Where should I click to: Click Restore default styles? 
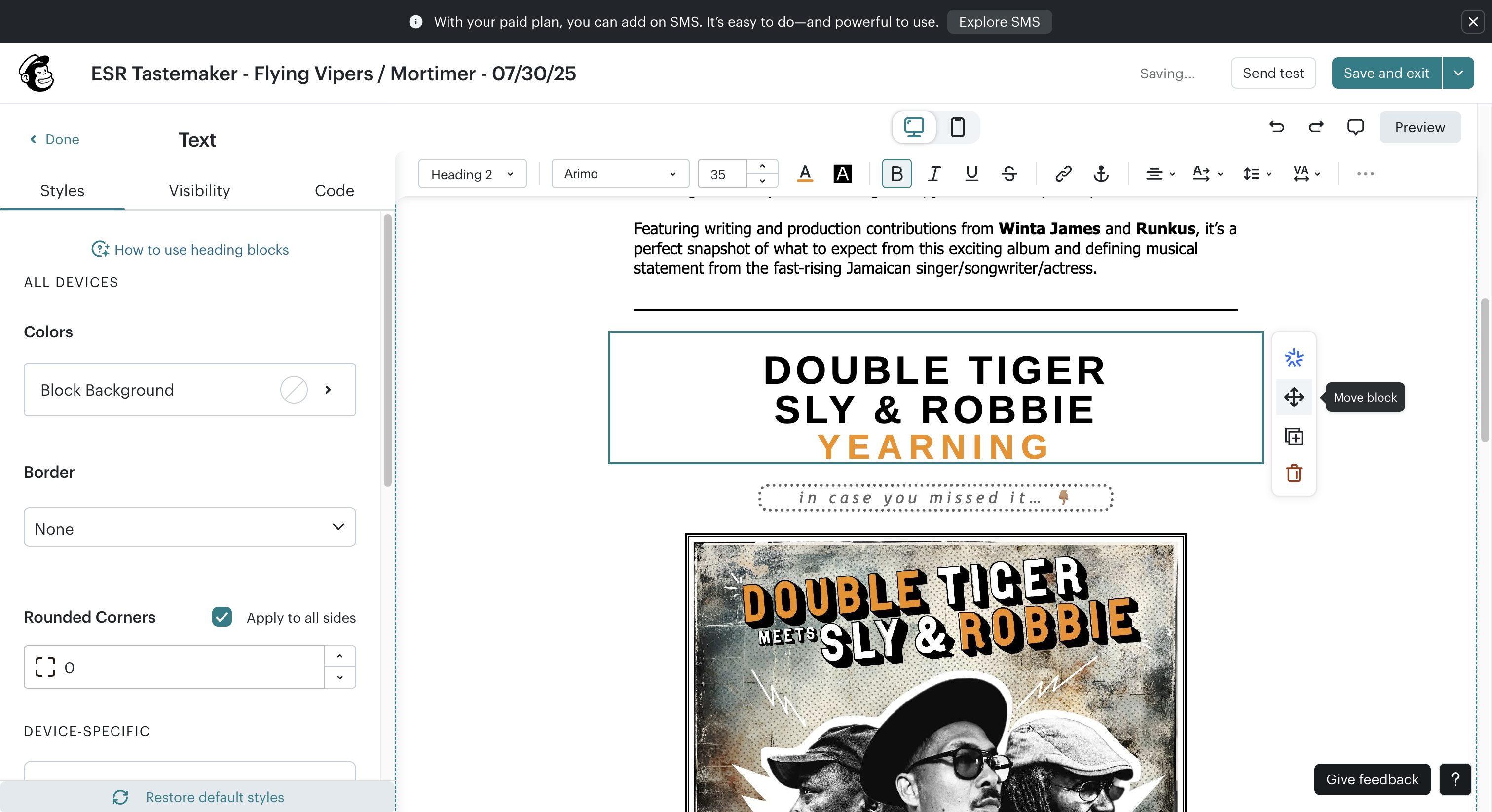pyautogui.click(x=198, y=797)
